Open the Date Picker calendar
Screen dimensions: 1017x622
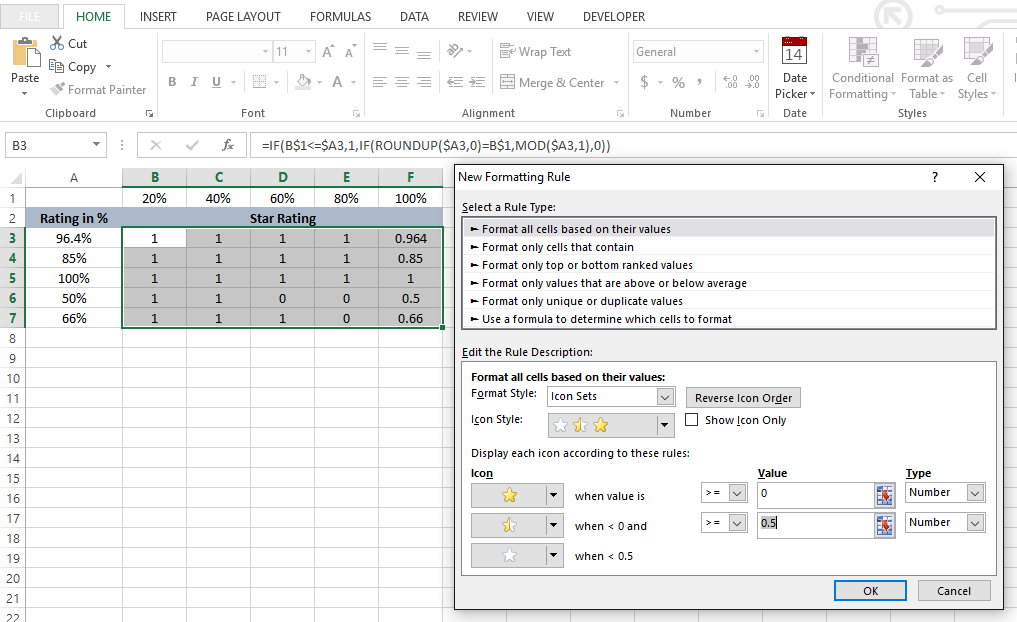[x=795, y=68]
